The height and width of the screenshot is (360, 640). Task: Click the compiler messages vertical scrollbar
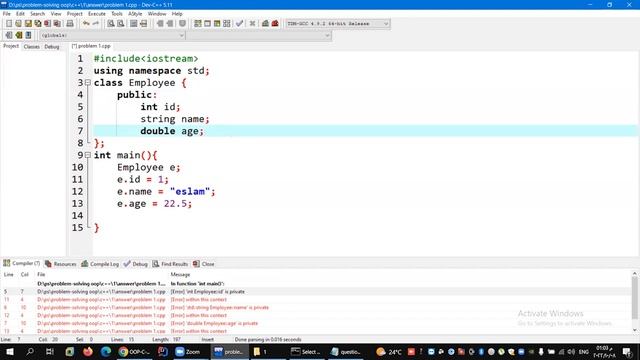pos(635,301)
